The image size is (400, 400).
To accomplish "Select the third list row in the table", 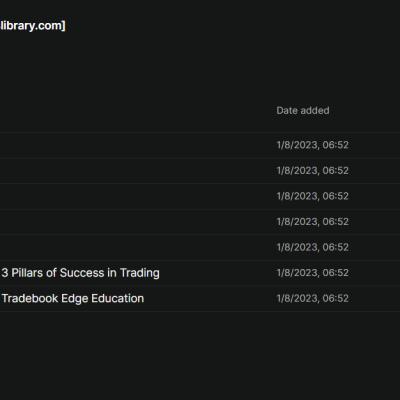I will tap(200, 196).
